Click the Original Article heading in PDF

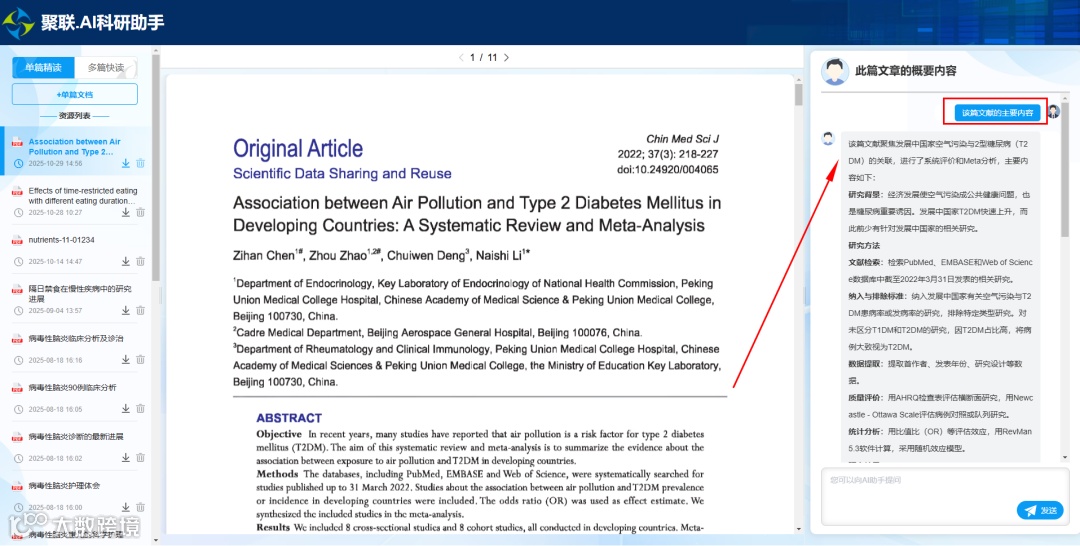298,148
